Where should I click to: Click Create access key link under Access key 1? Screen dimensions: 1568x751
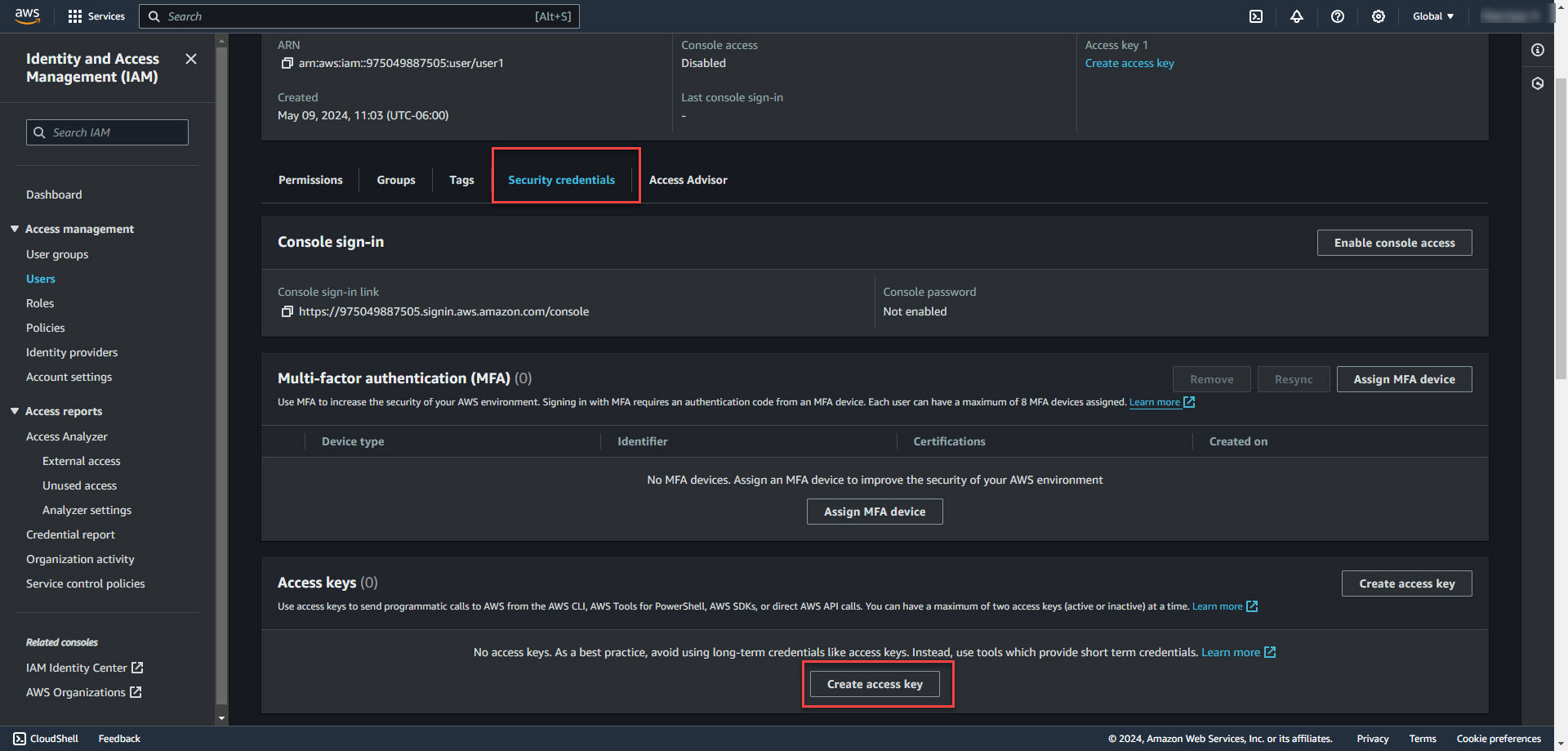[x=1129, y=63]
